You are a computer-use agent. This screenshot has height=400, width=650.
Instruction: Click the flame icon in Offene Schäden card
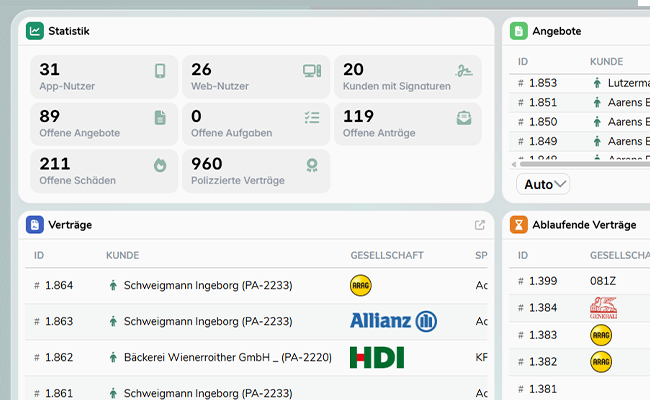(160, 165)
